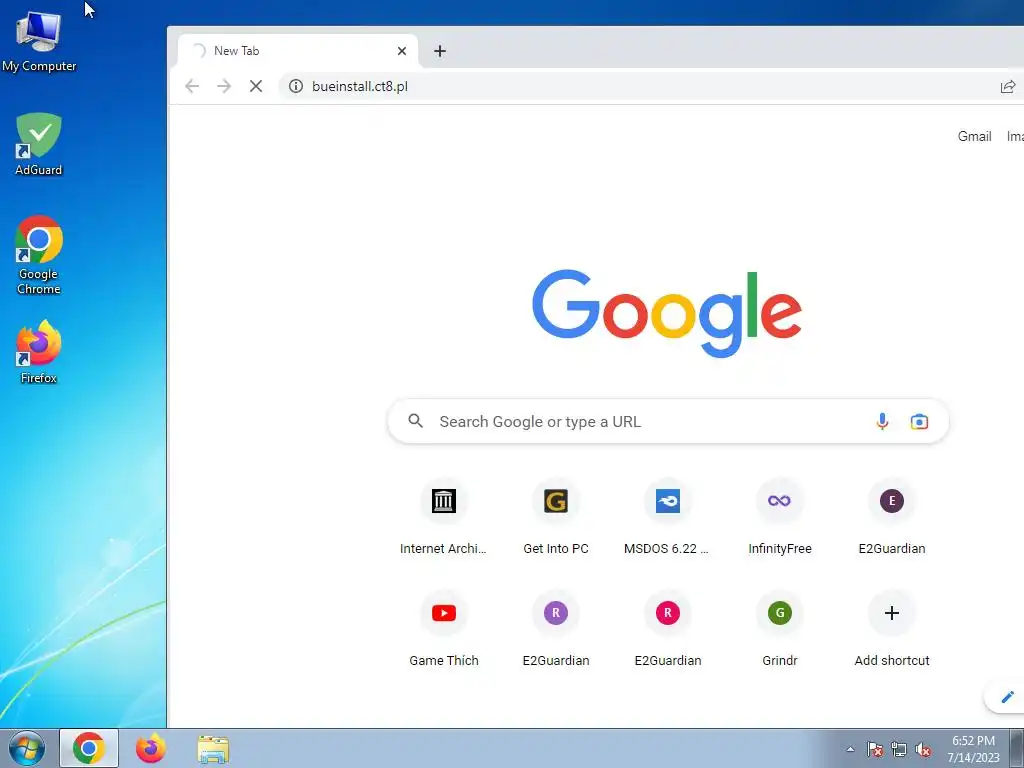This screenshot has height=768, width=1024.
Task: Switch to Chrome in taskbar
Action: (x=89, y=748)
